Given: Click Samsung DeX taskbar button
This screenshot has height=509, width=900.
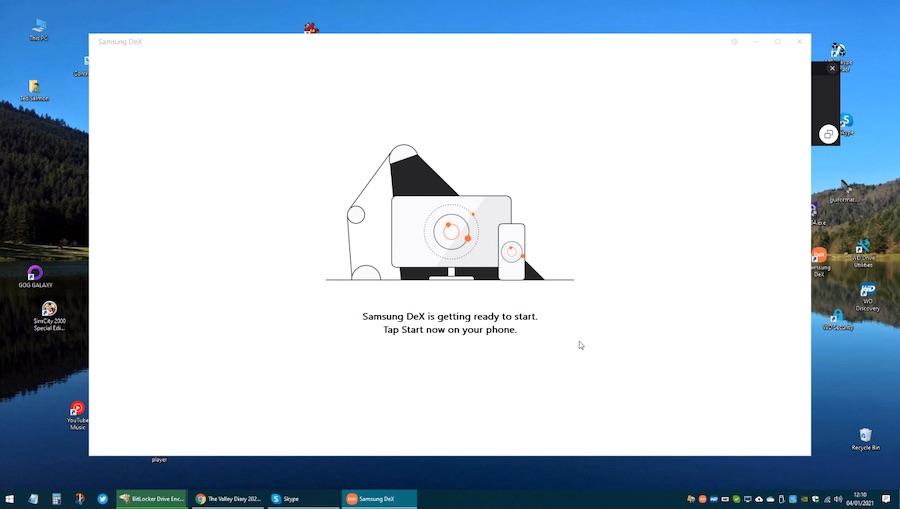Looking at the screenshot, I should (x=379, y=499).
